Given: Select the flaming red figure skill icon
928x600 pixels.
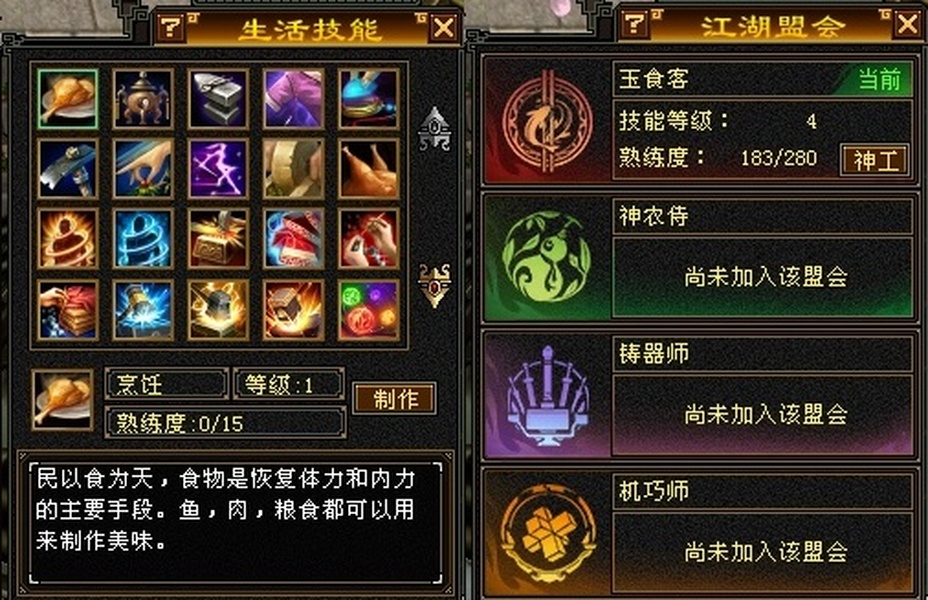Looking at the screenshot, I should pyautogui.click(x=67, y=239).
